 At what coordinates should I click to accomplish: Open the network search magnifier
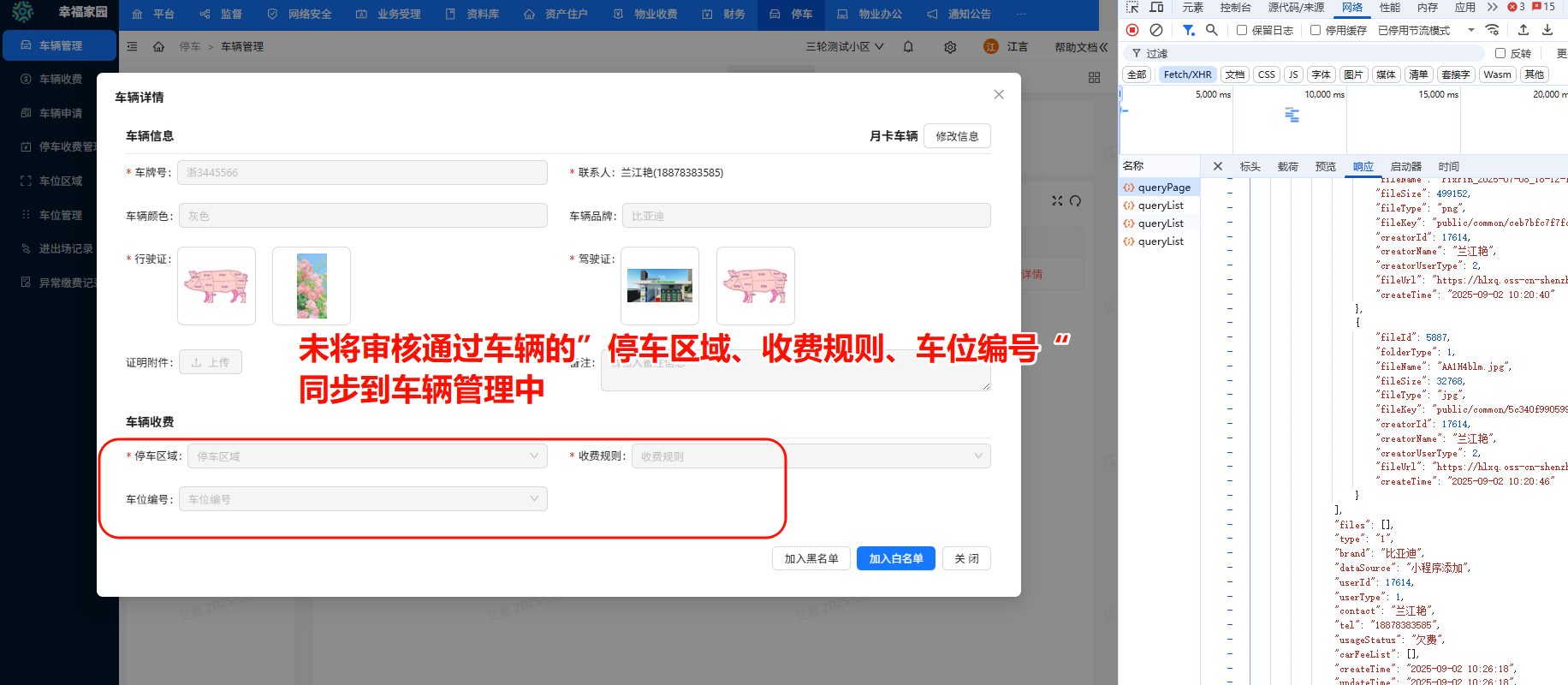[1212, 30]
